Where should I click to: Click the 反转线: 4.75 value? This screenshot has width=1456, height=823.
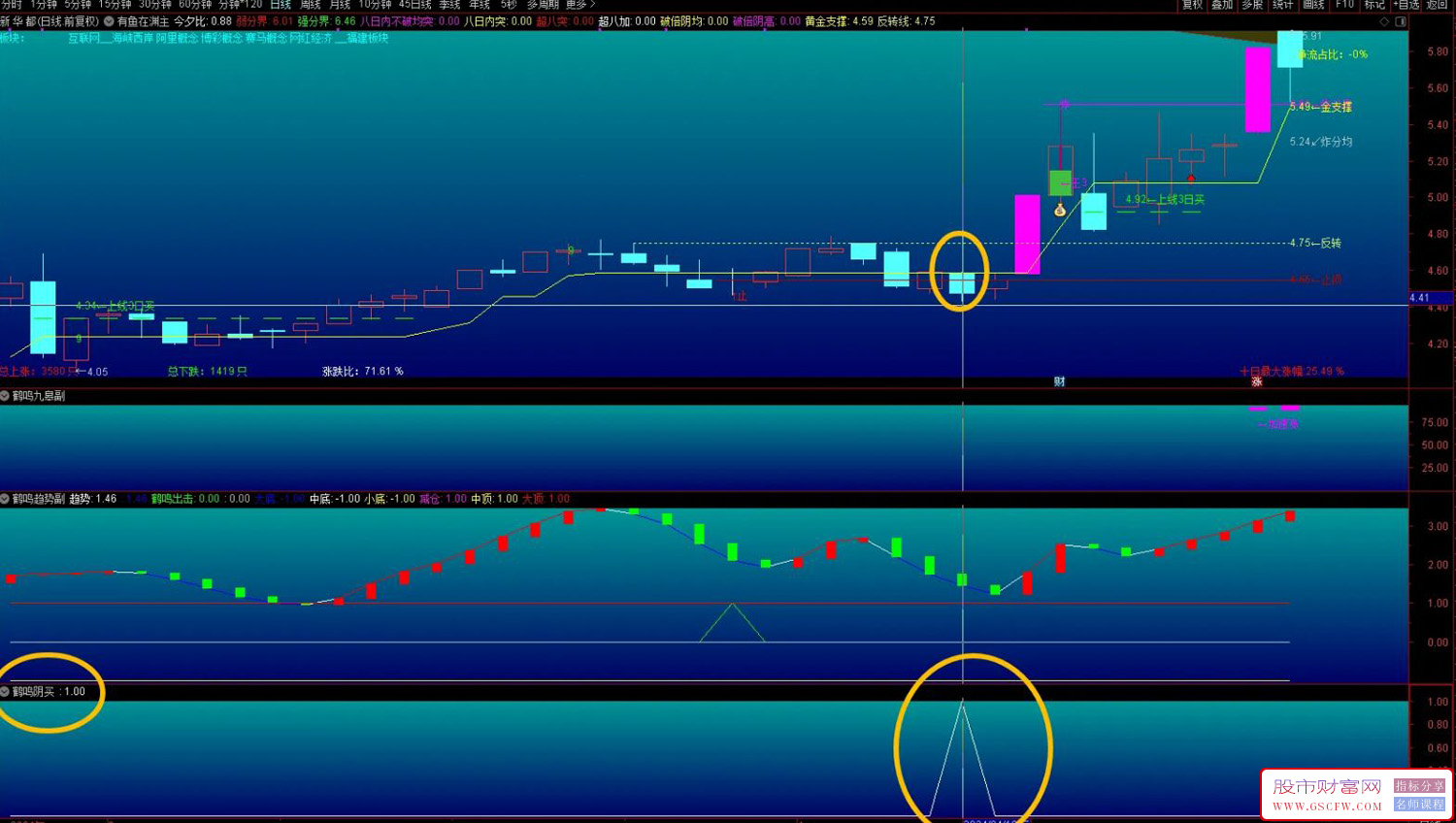907,21
